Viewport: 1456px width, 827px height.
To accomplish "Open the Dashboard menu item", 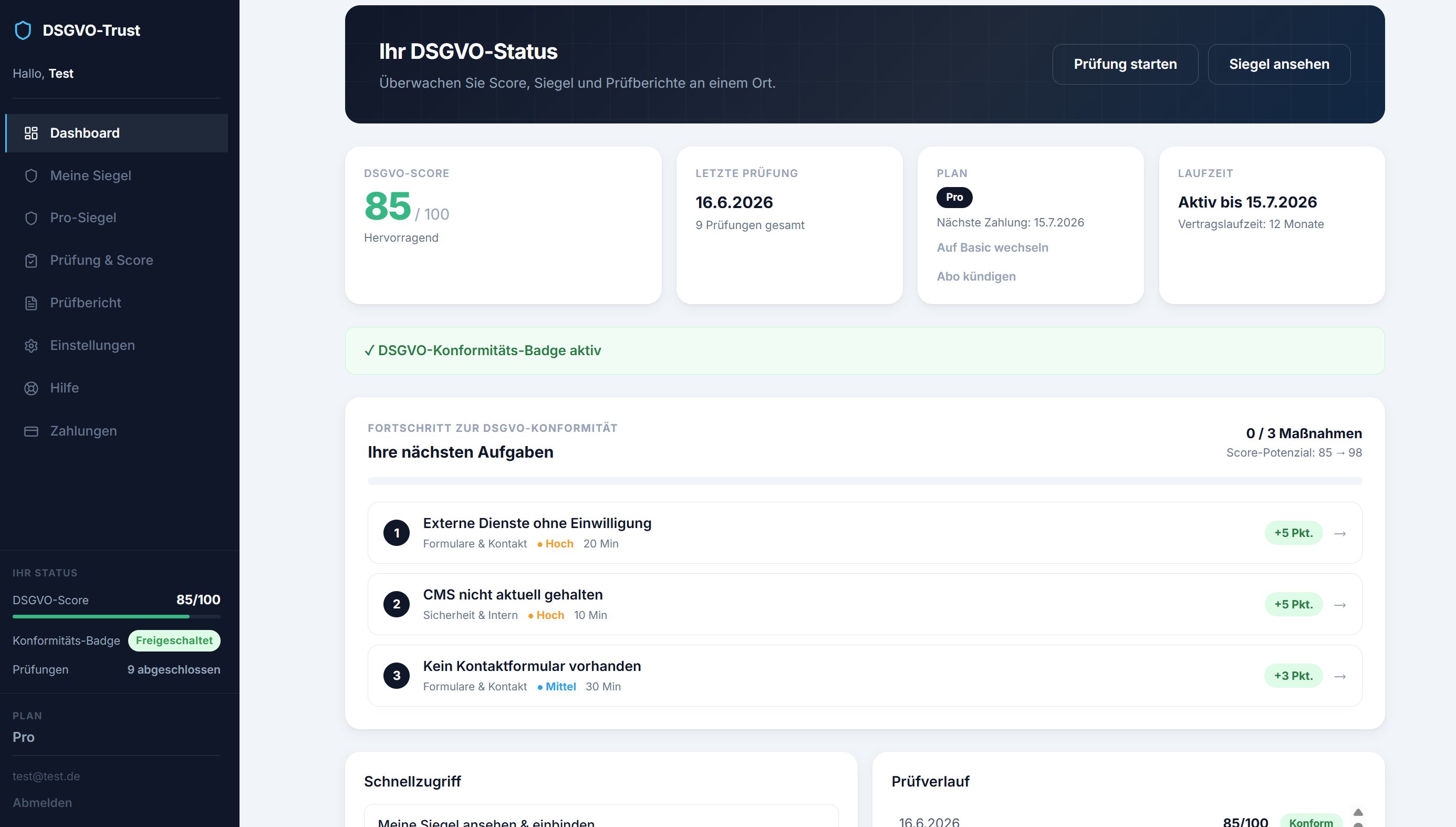I will [117, 133].
